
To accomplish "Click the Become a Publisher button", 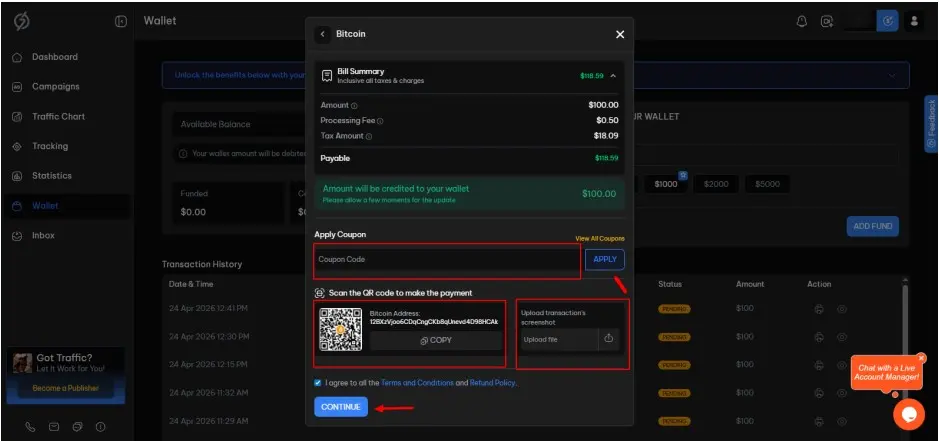I will pos(65,388).
